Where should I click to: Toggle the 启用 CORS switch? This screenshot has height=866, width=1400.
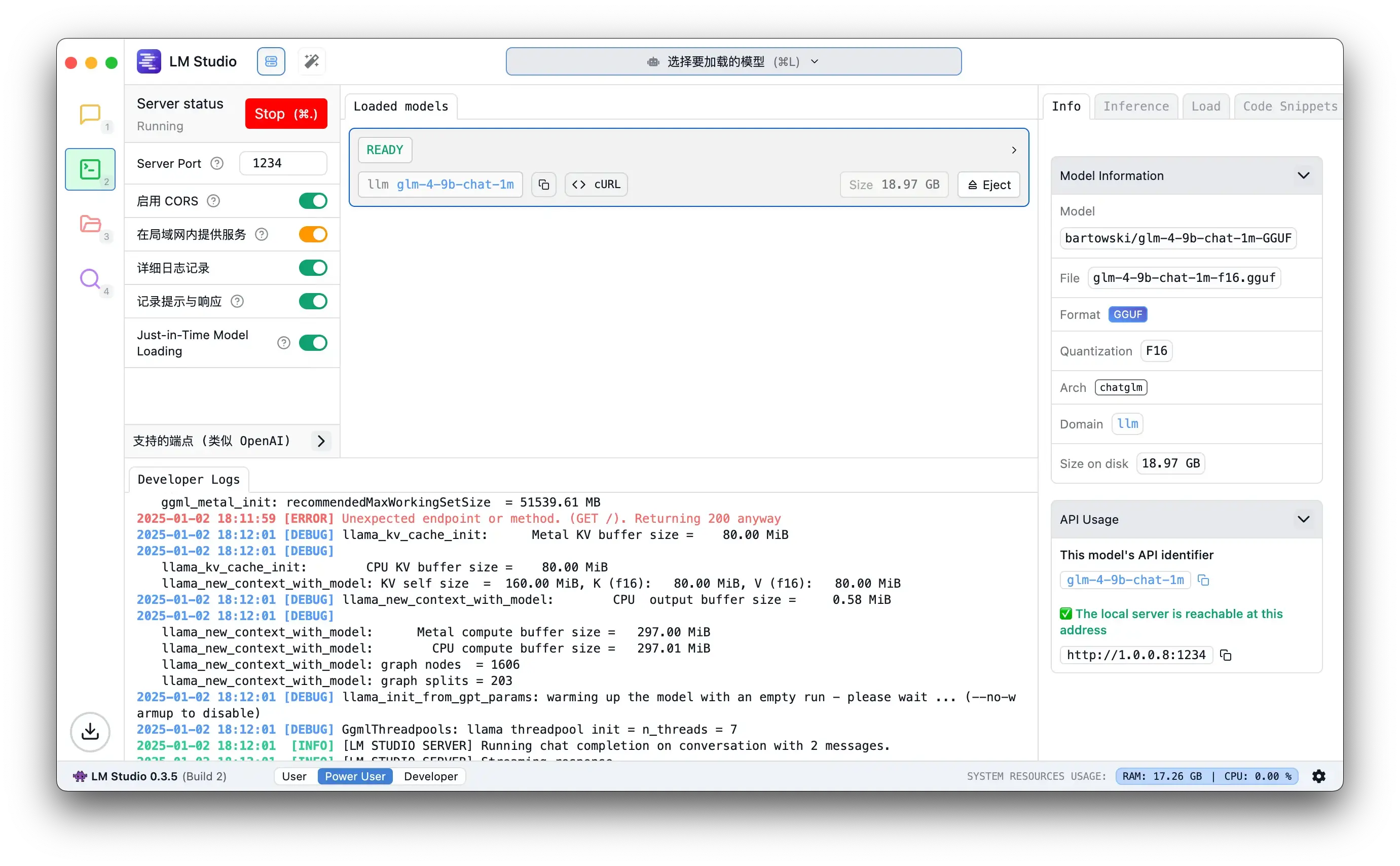point(313,201)
